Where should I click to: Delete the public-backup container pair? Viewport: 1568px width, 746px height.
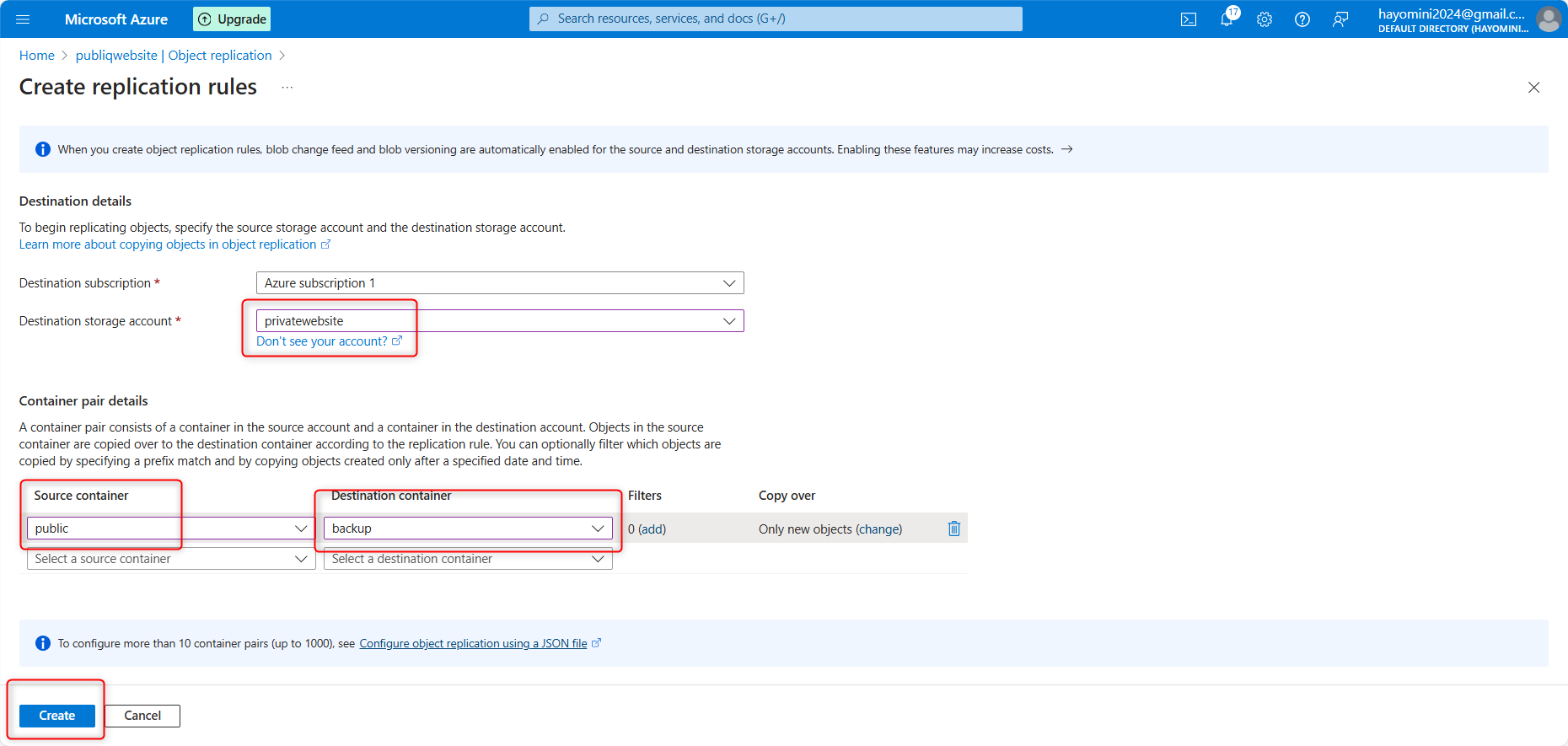click(954, 529)
